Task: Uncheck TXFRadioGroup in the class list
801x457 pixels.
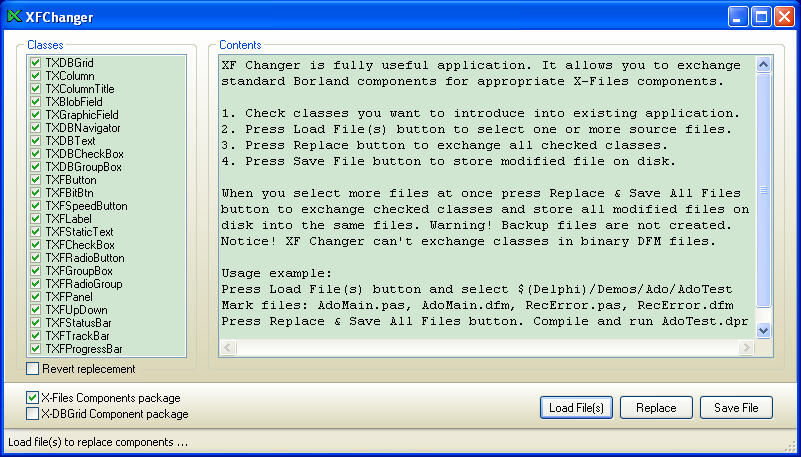Action: 35,284
